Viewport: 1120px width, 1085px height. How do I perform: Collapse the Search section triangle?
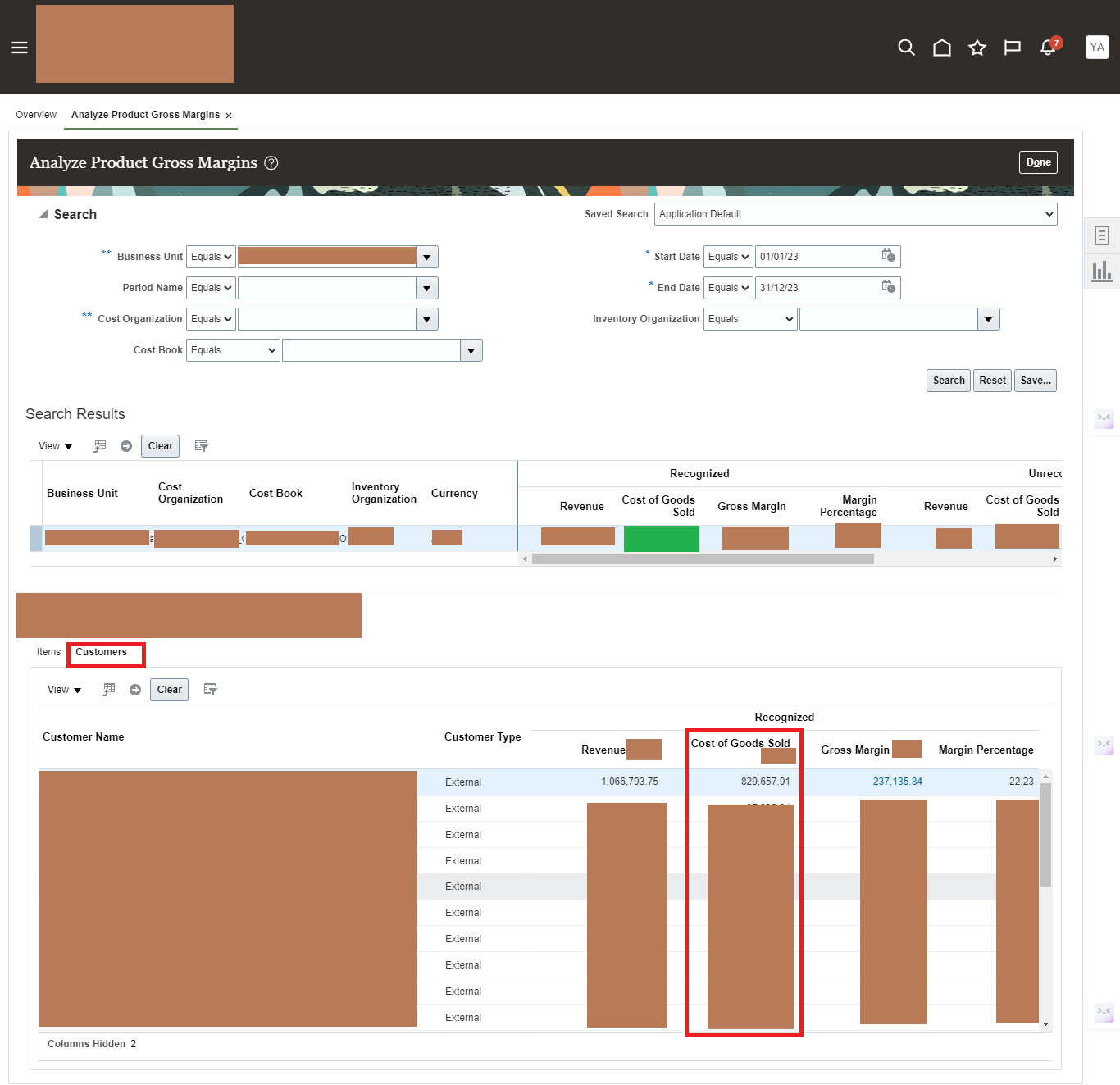coord(43,213)
